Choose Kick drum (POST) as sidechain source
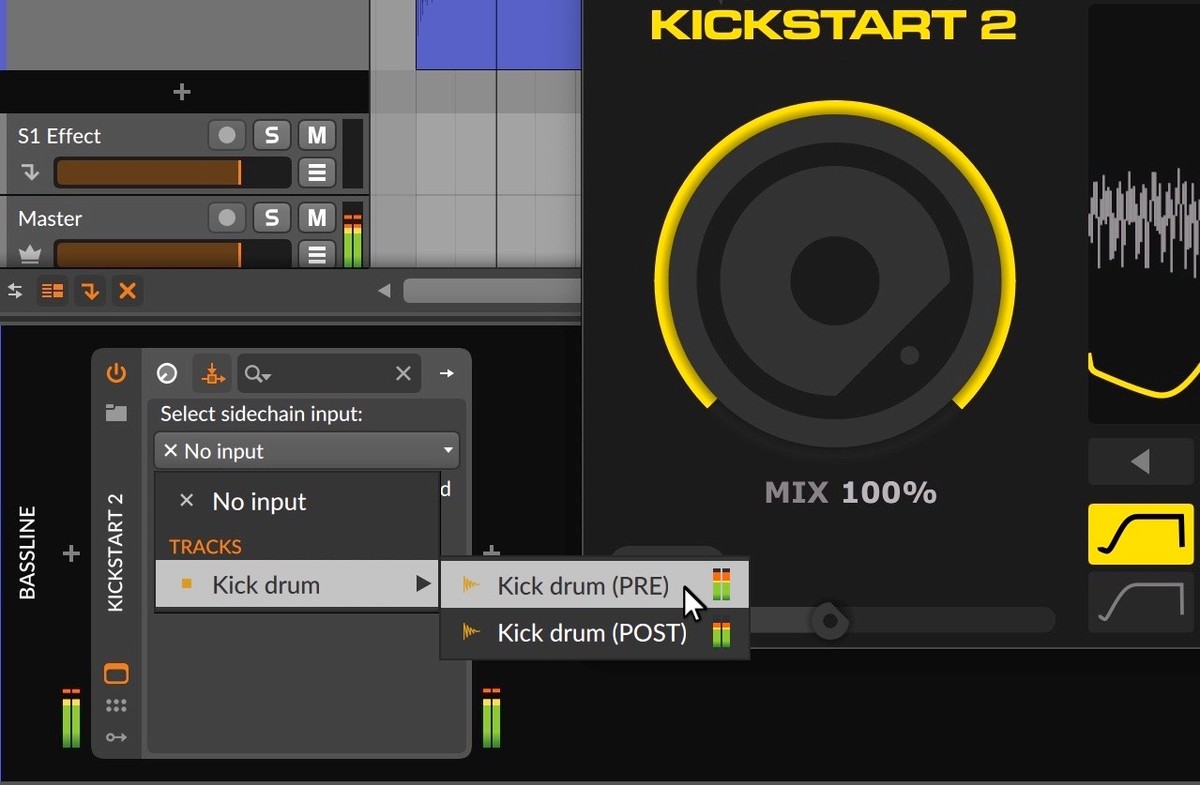Viewport: 1200px width, 785px height. (591, 633)
